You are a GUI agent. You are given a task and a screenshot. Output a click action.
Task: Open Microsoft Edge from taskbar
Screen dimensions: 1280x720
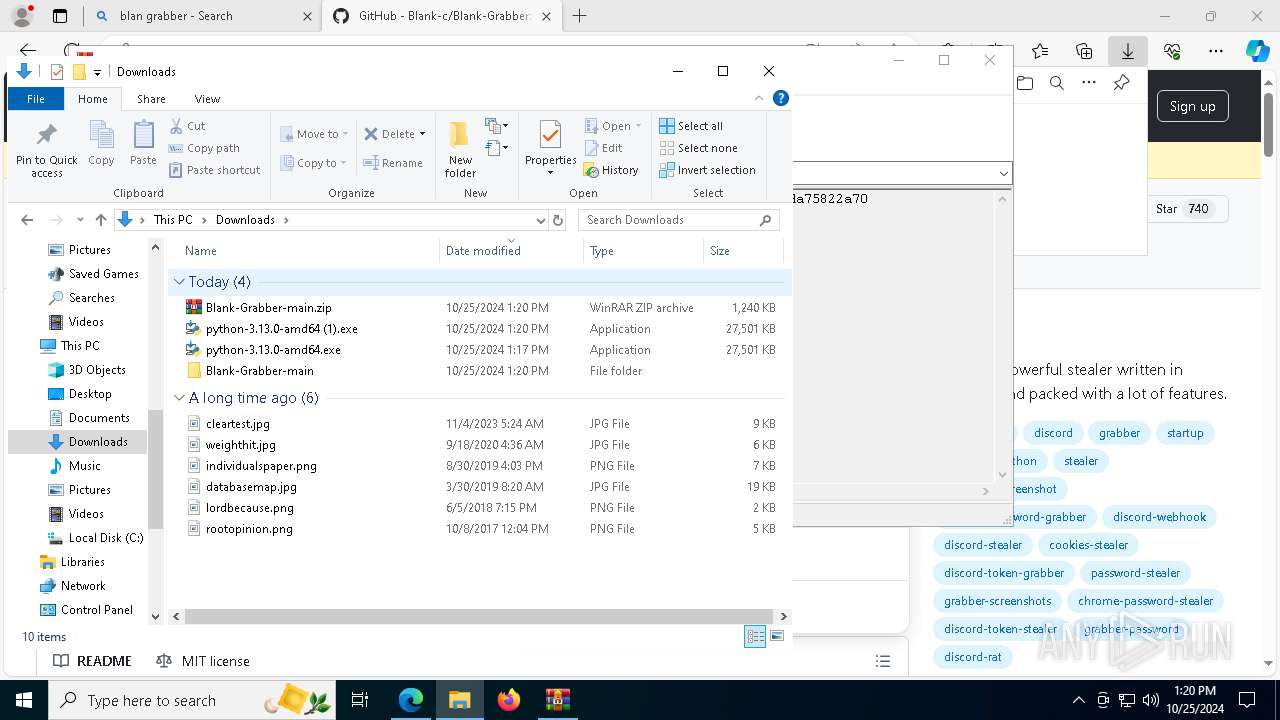pyautogui.click(x=411, y=700)
